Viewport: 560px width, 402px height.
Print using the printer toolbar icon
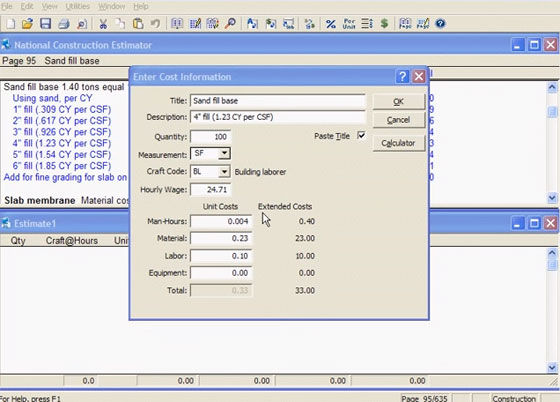pos(64,24)
